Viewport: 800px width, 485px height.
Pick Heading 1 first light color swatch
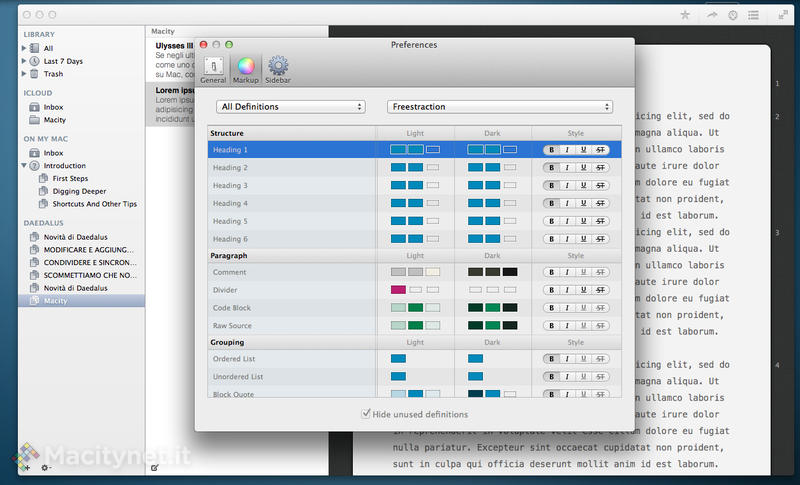click(x=398, y=149)
